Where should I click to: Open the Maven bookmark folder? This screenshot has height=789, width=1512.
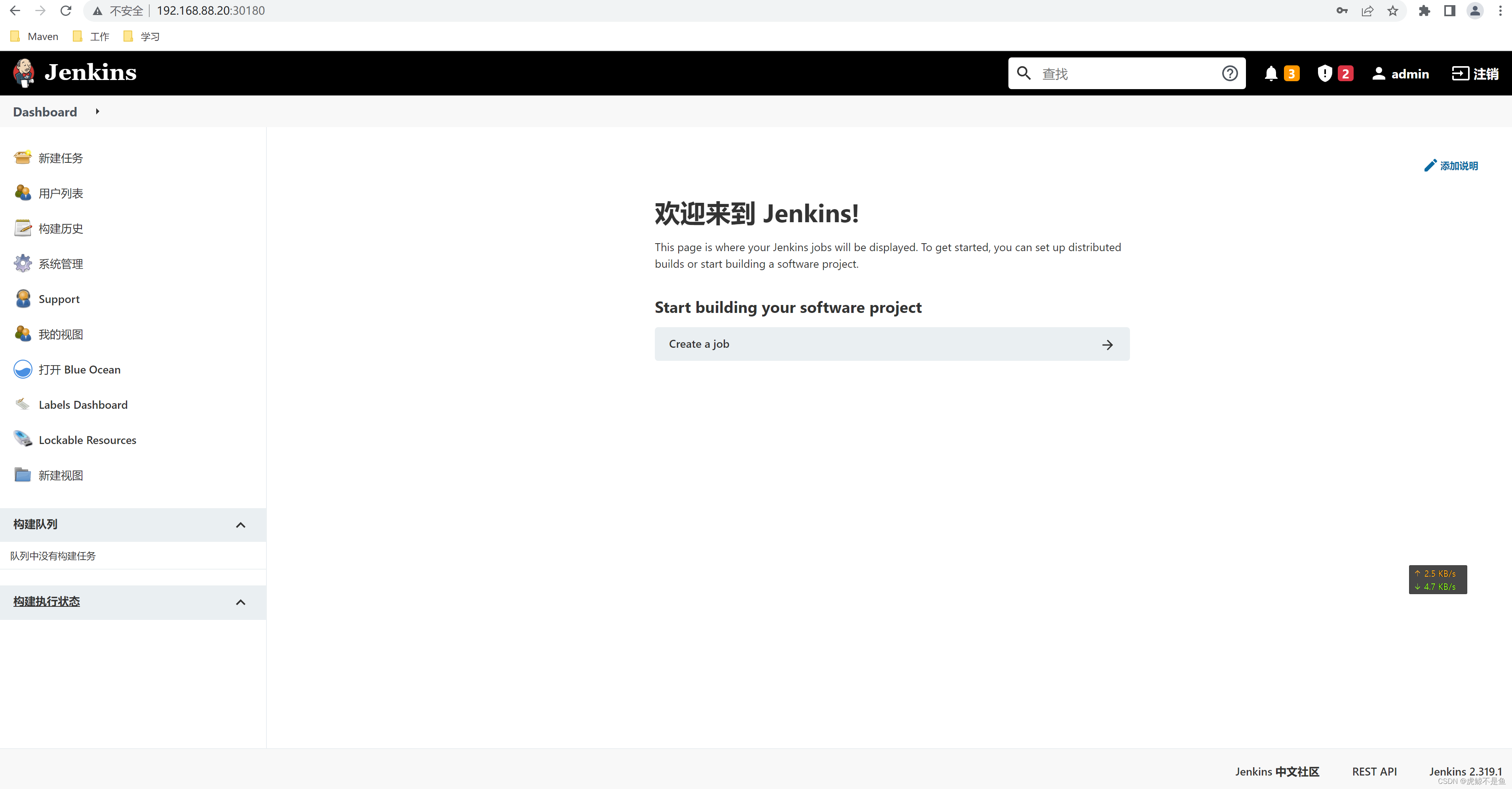point(34,36)
